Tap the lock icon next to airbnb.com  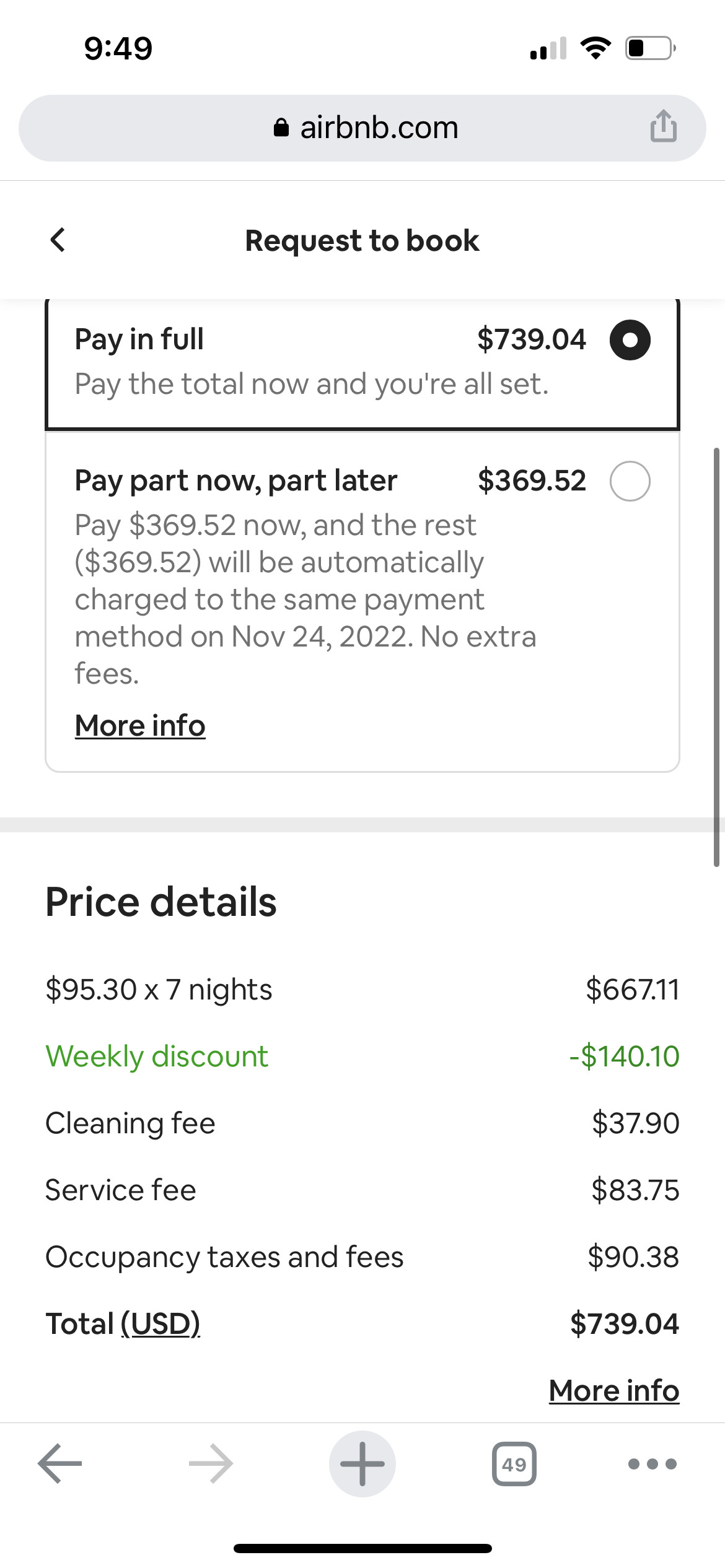[281, 128]
